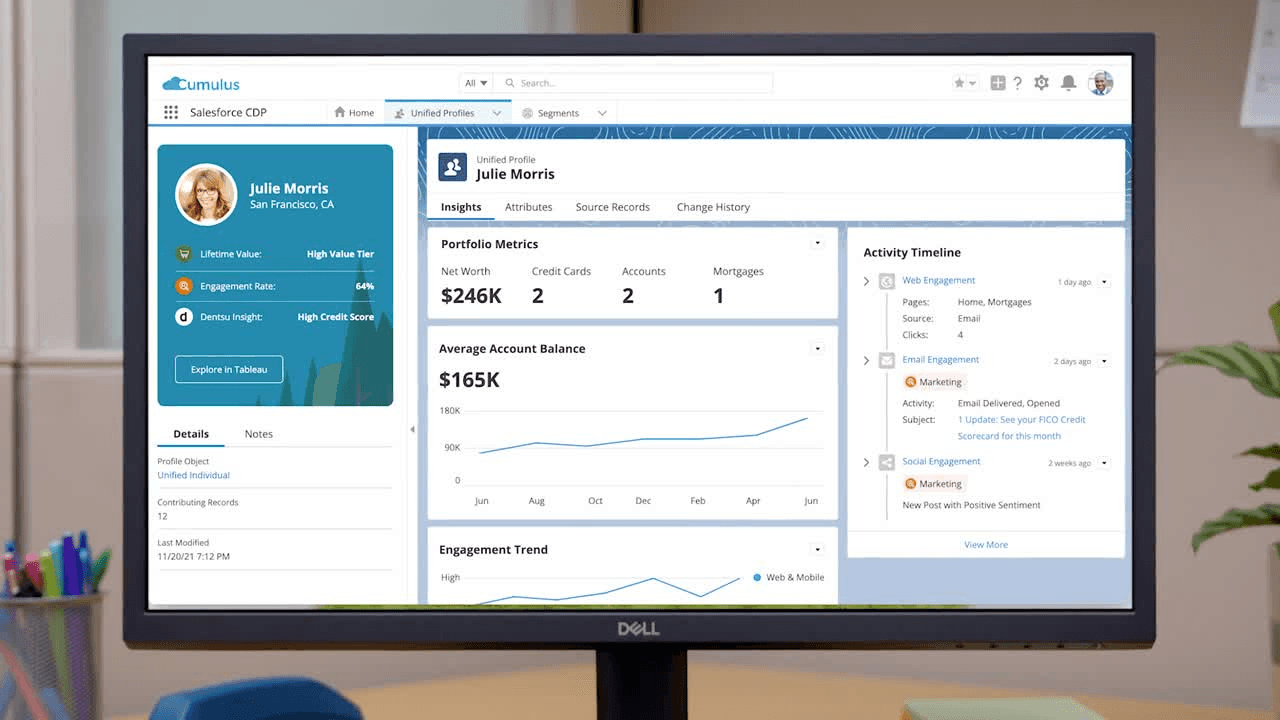This screenshot has width=1280, height=720.
Task: Click the Dentsu Insight logo icon
Action: click(x=184, y=317)
